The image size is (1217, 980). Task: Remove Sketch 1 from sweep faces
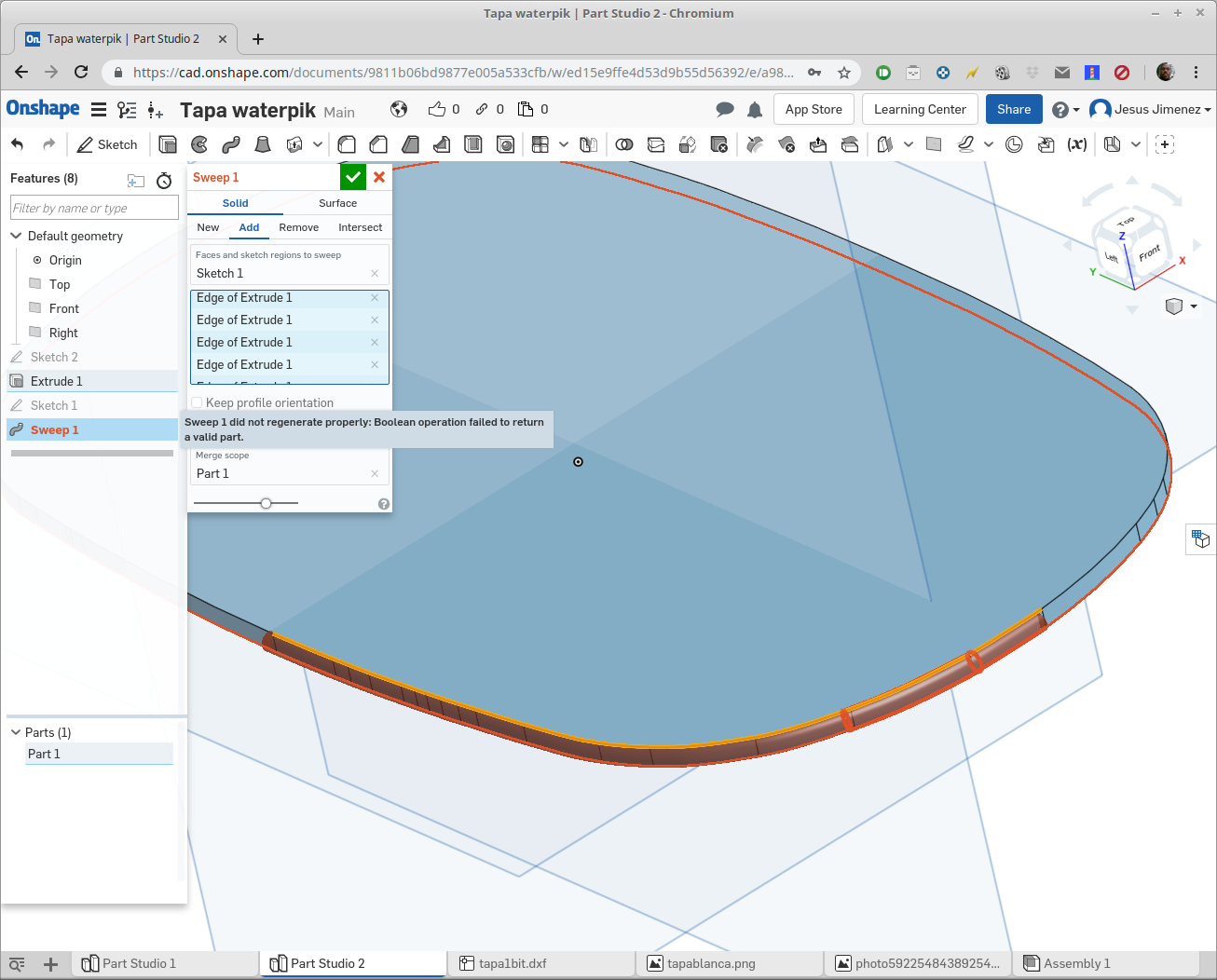375,274
